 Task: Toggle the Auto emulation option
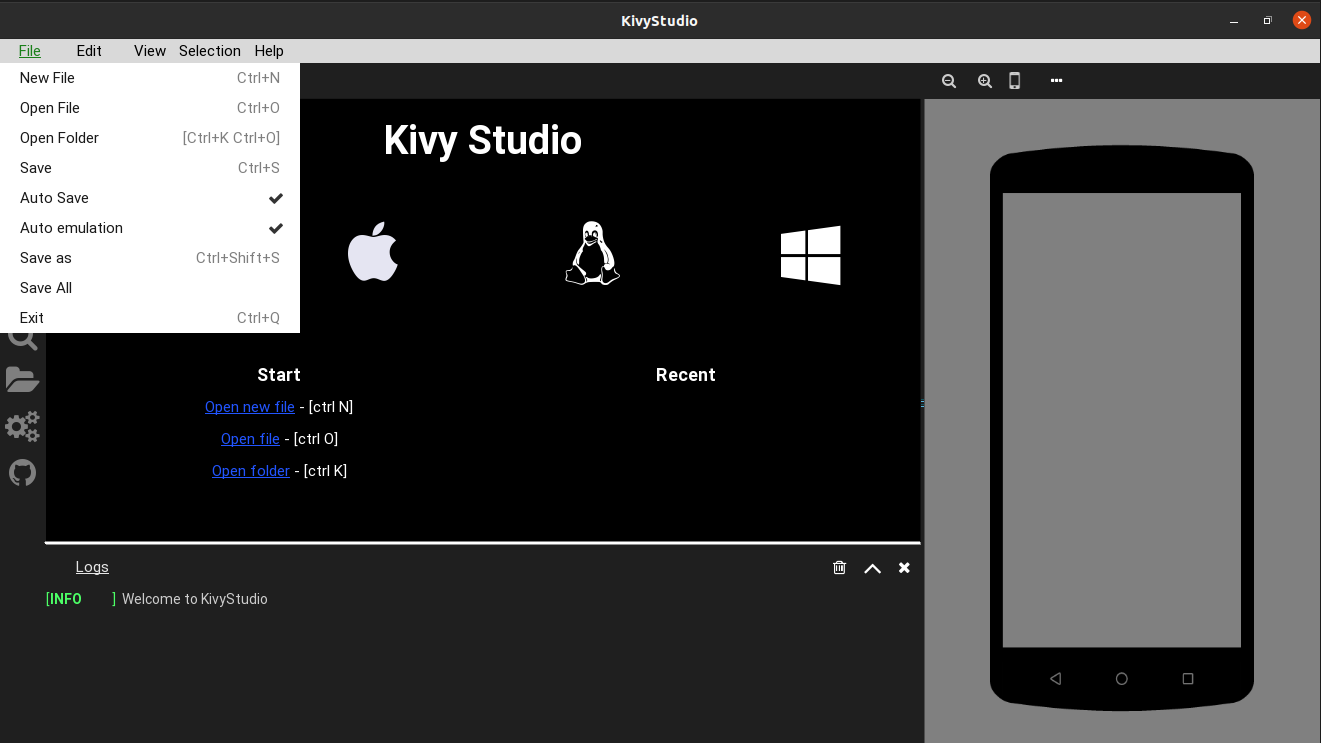click(150, 228)
